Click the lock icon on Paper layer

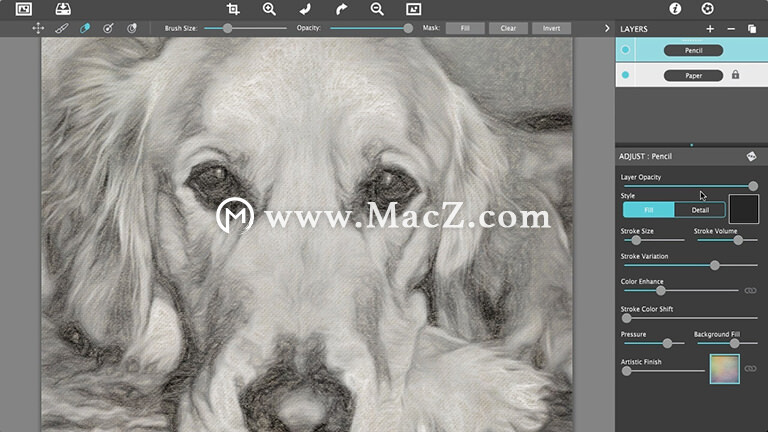click(735, 74)
